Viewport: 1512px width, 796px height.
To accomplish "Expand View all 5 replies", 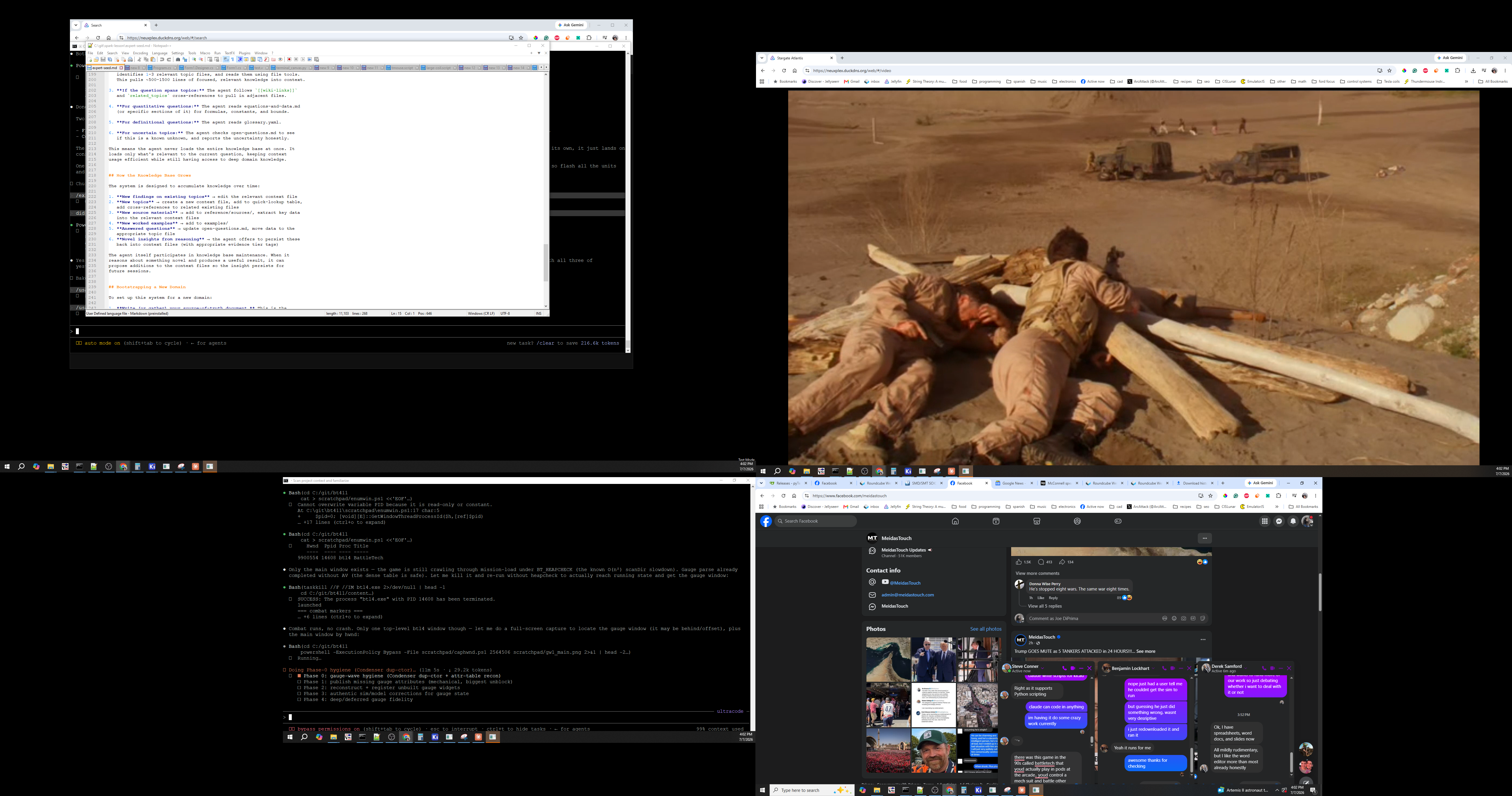I will [1045, 606].
